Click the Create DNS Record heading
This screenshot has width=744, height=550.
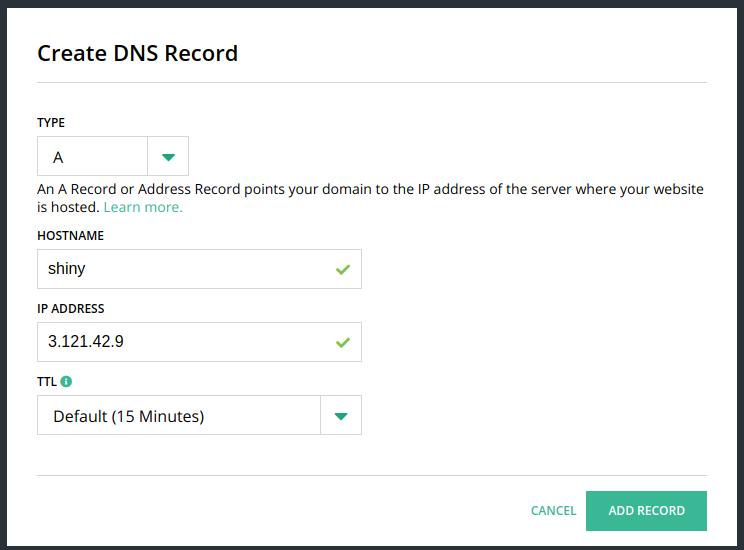coord(138,53)
